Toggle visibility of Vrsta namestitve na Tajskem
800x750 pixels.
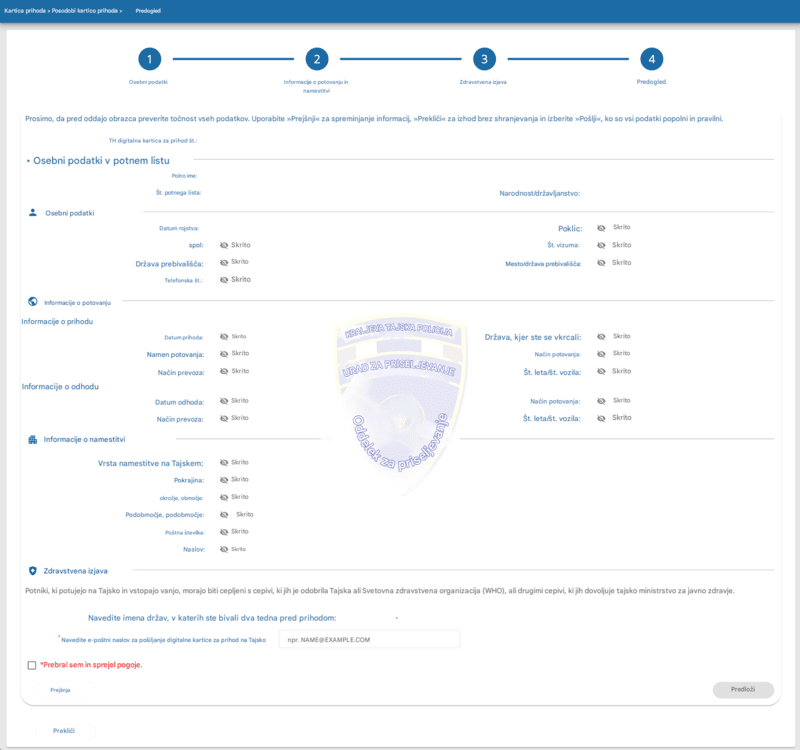coord(223,463)
